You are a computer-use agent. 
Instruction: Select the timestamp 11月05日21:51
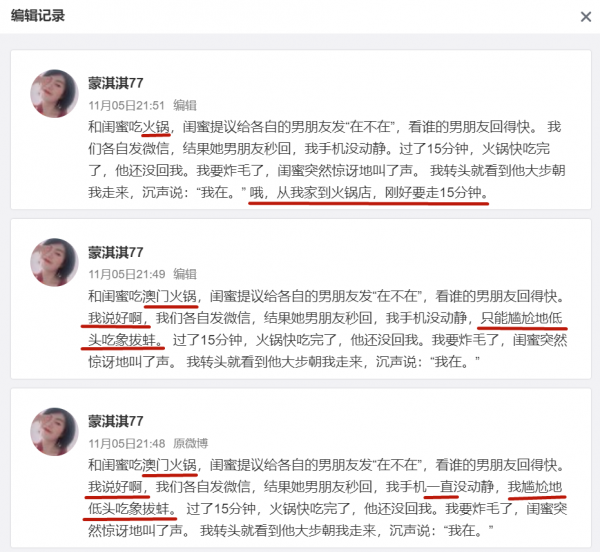coord(127,105)
